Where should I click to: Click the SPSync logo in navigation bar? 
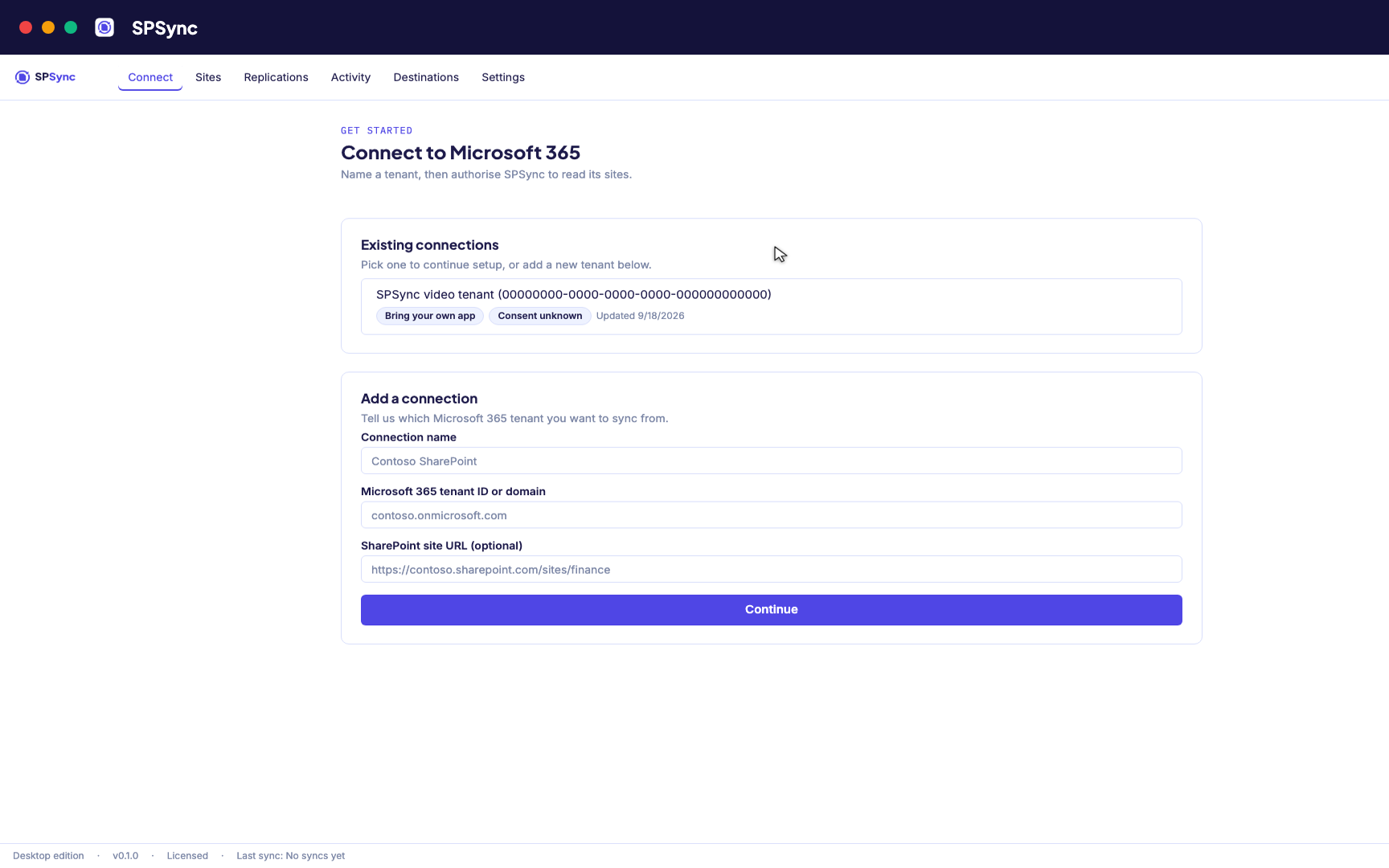45,77
